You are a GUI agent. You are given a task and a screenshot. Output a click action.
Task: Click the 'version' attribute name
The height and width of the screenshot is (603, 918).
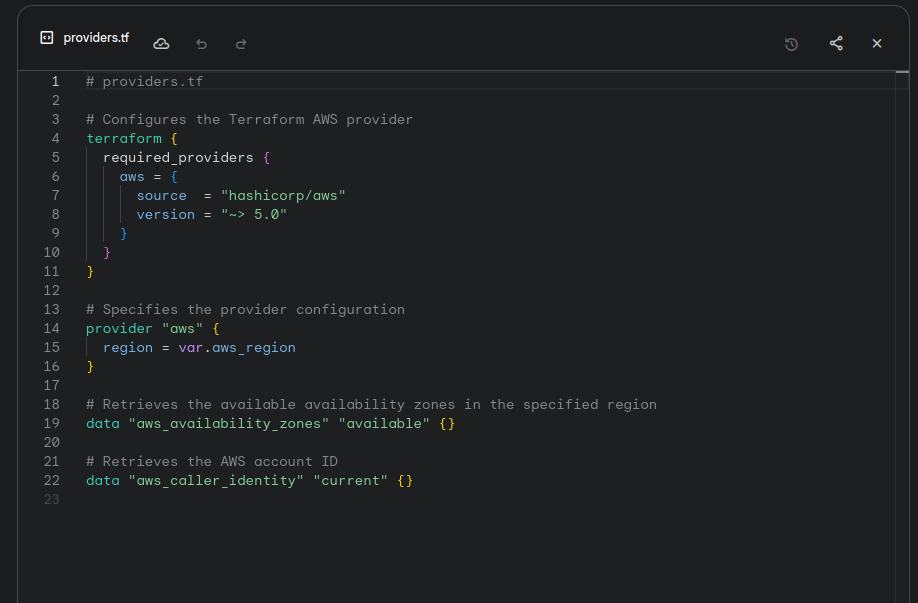pyautogui.click(x=166, y=215)
